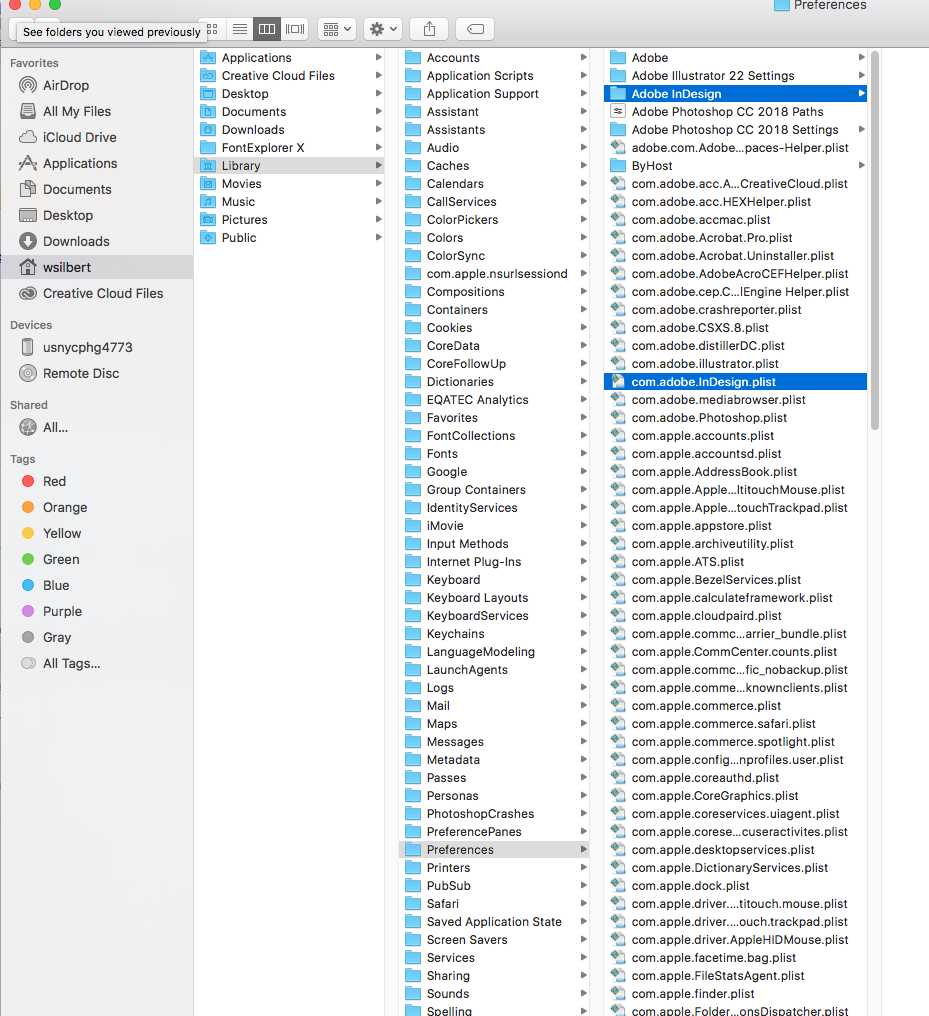
Task: Switch to cover flow view
Action: tap(295, 29)
